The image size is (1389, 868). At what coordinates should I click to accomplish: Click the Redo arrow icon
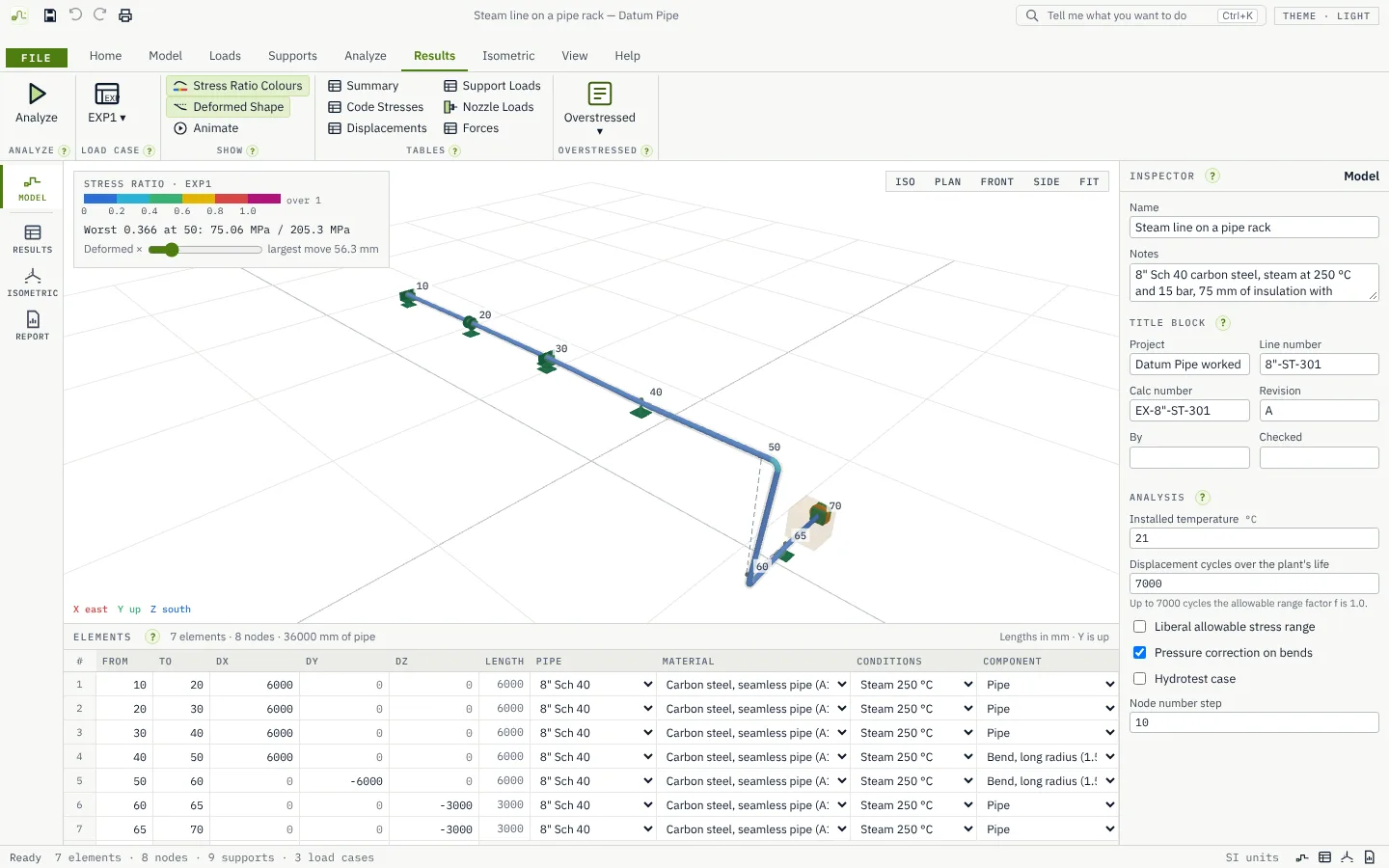click(x=100, y=15)
